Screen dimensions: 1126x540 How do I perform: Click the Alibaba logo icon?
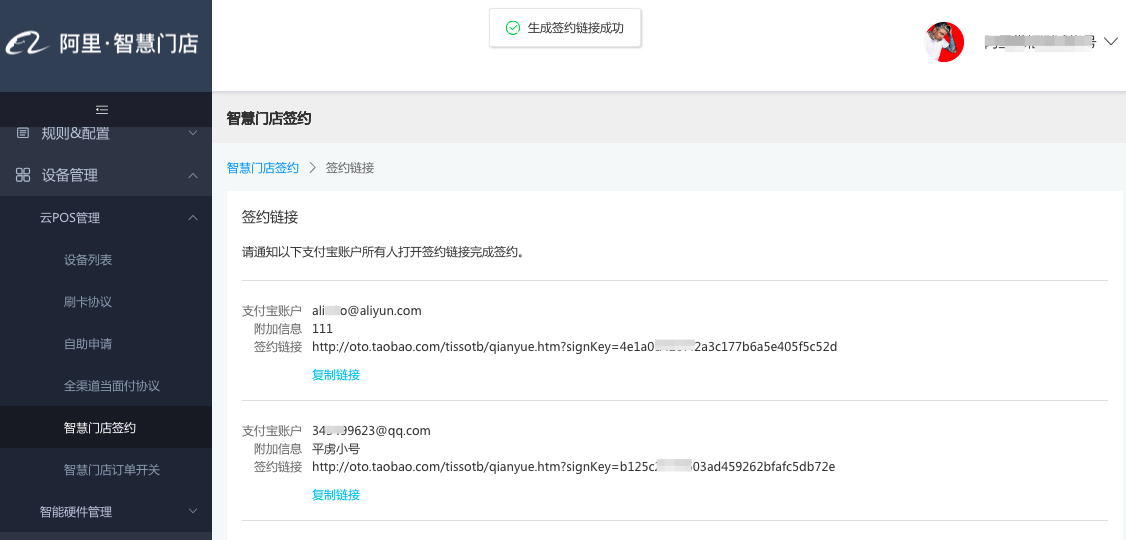coord(27,45)
